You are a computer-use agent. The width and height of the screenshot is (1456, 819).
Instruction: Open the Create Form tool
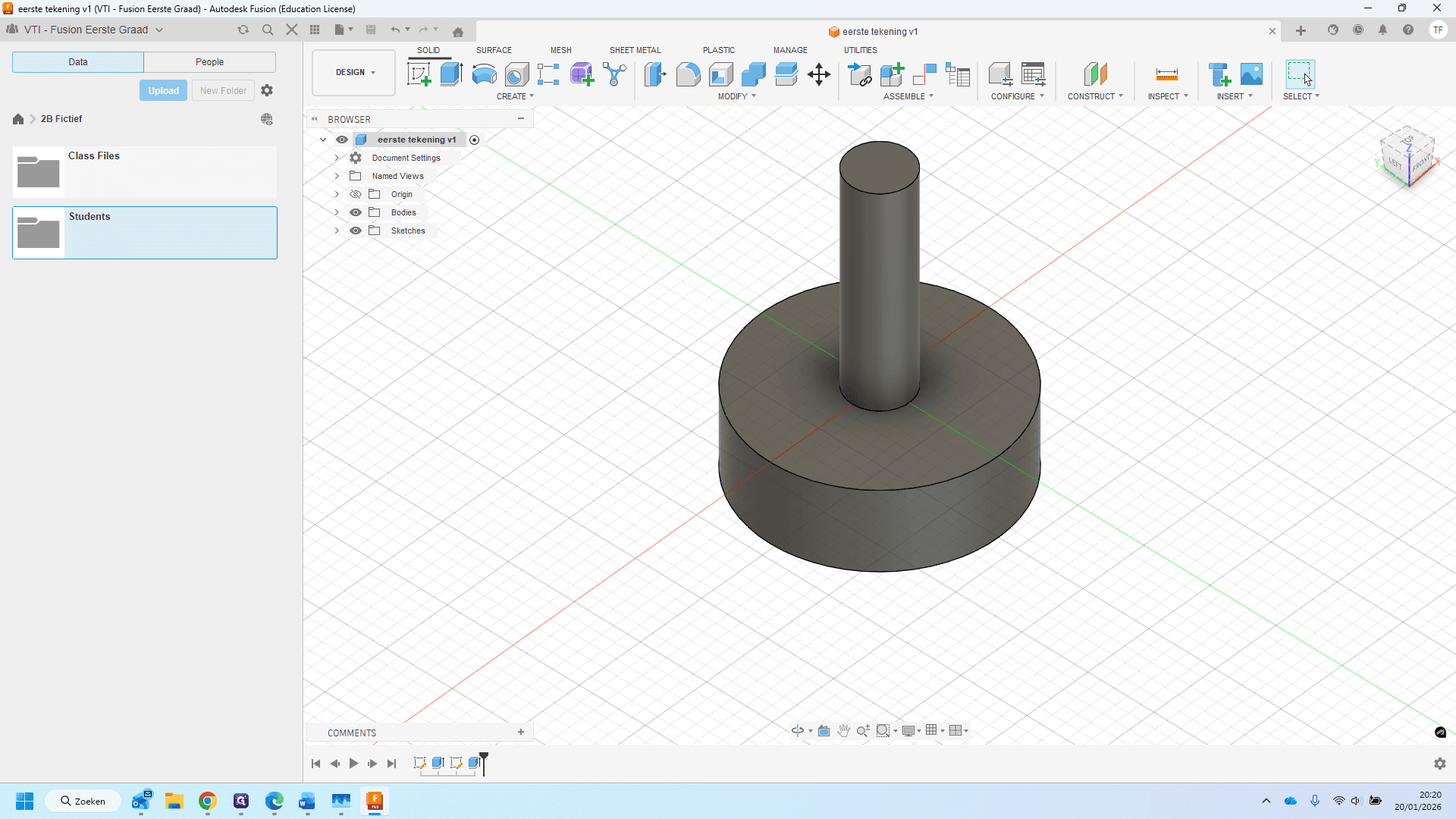(582, 74)
